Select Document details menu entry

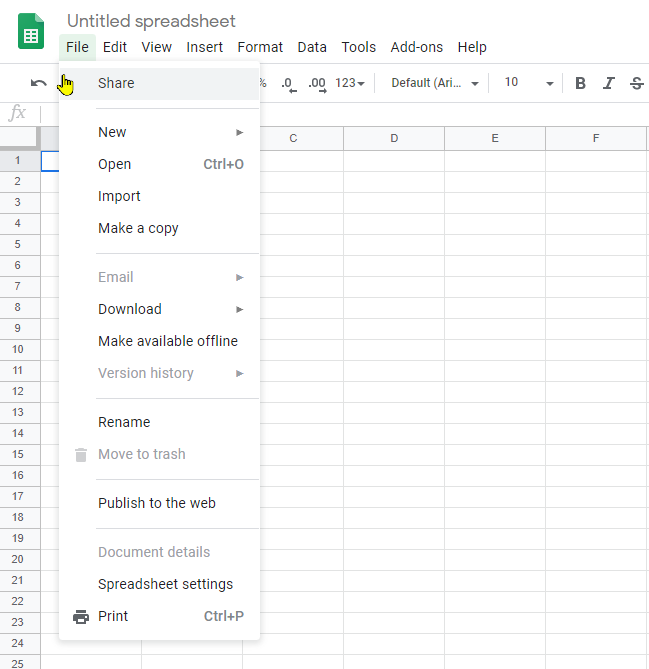point(159,553)
